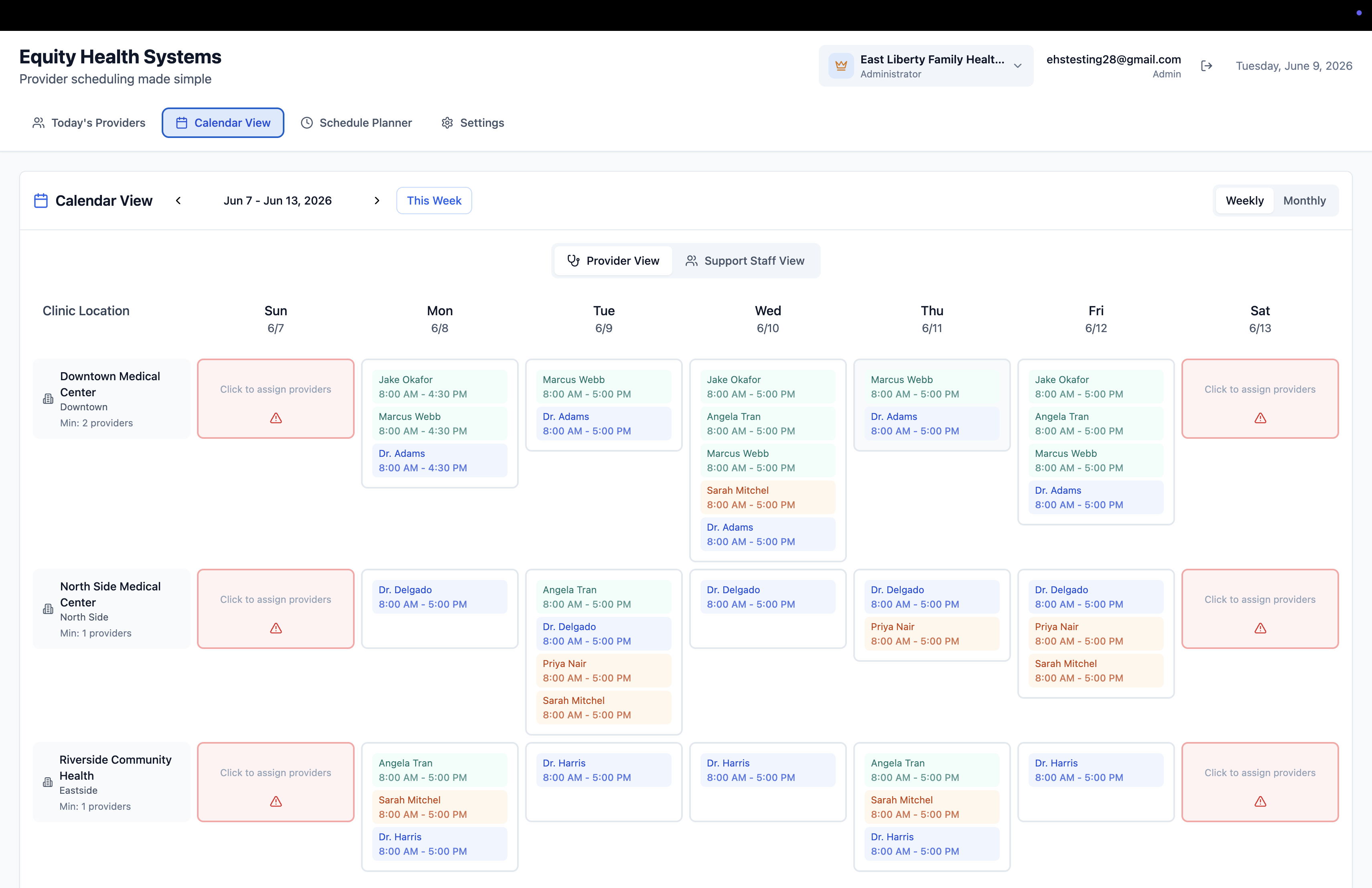Expand the East Liberty Family Health organization dropdown

926,66
